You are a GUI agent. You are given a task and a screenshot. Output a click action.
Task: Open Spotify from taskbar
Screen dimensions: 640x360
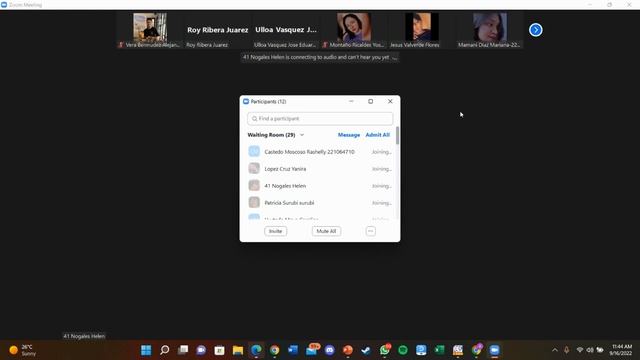tap(403, 350)
